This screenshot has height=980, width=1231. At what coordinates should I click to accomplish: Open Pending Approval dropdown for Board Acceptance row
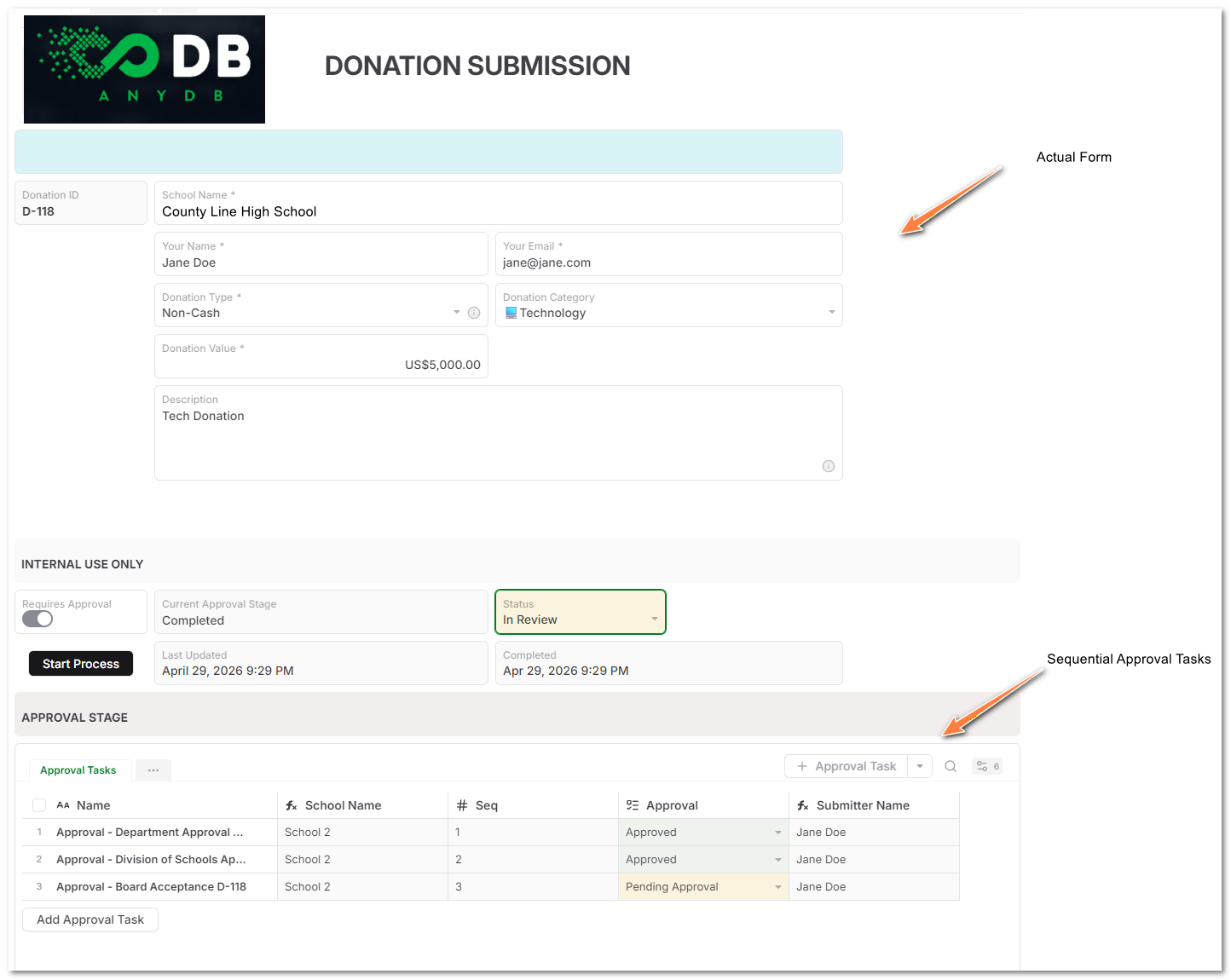click(x=778, y=887)
